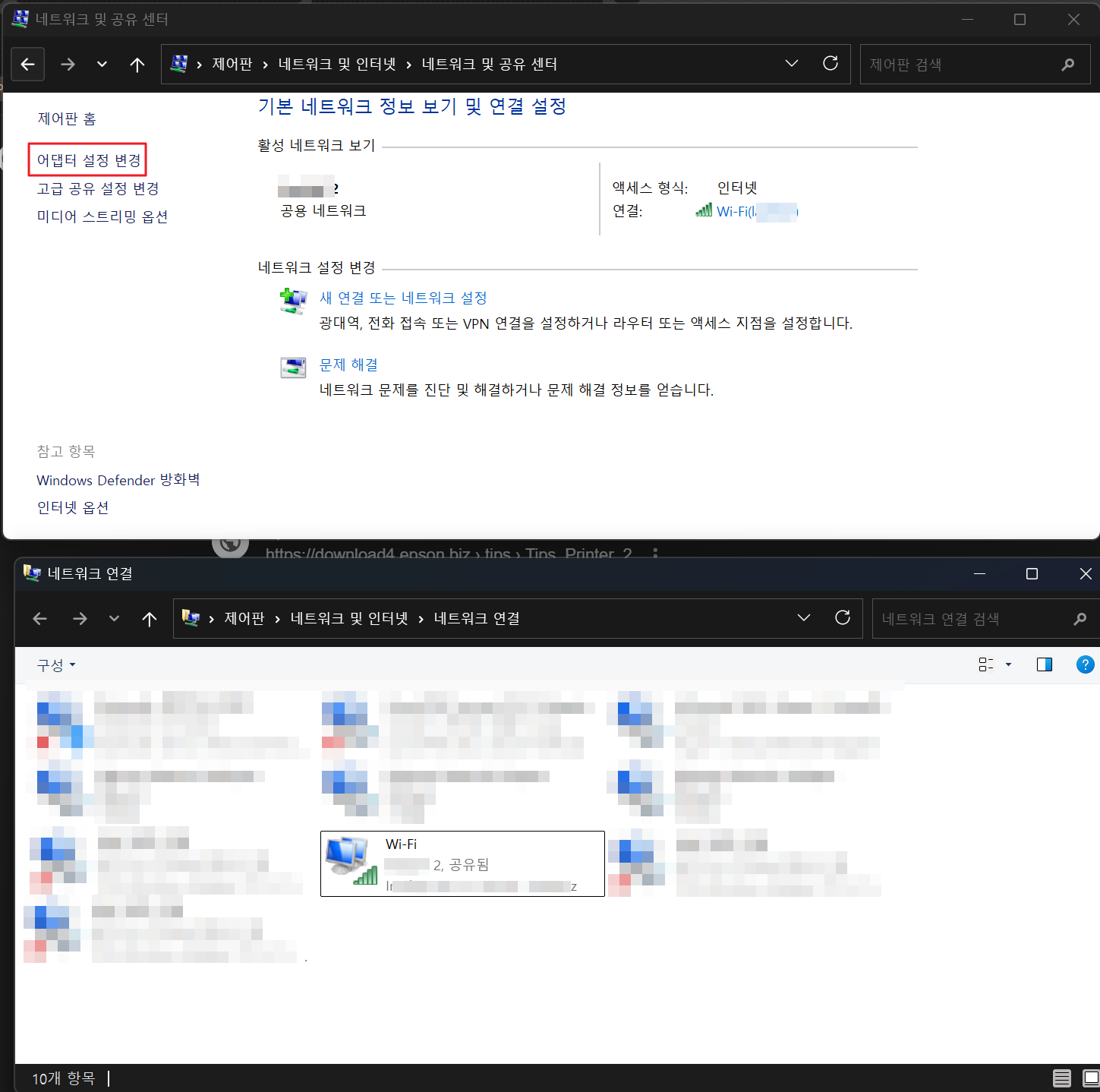Viewport: 1100px width, 1092px height.
Task: Toggle the preview pane icon
Action: coord(1045,665)
